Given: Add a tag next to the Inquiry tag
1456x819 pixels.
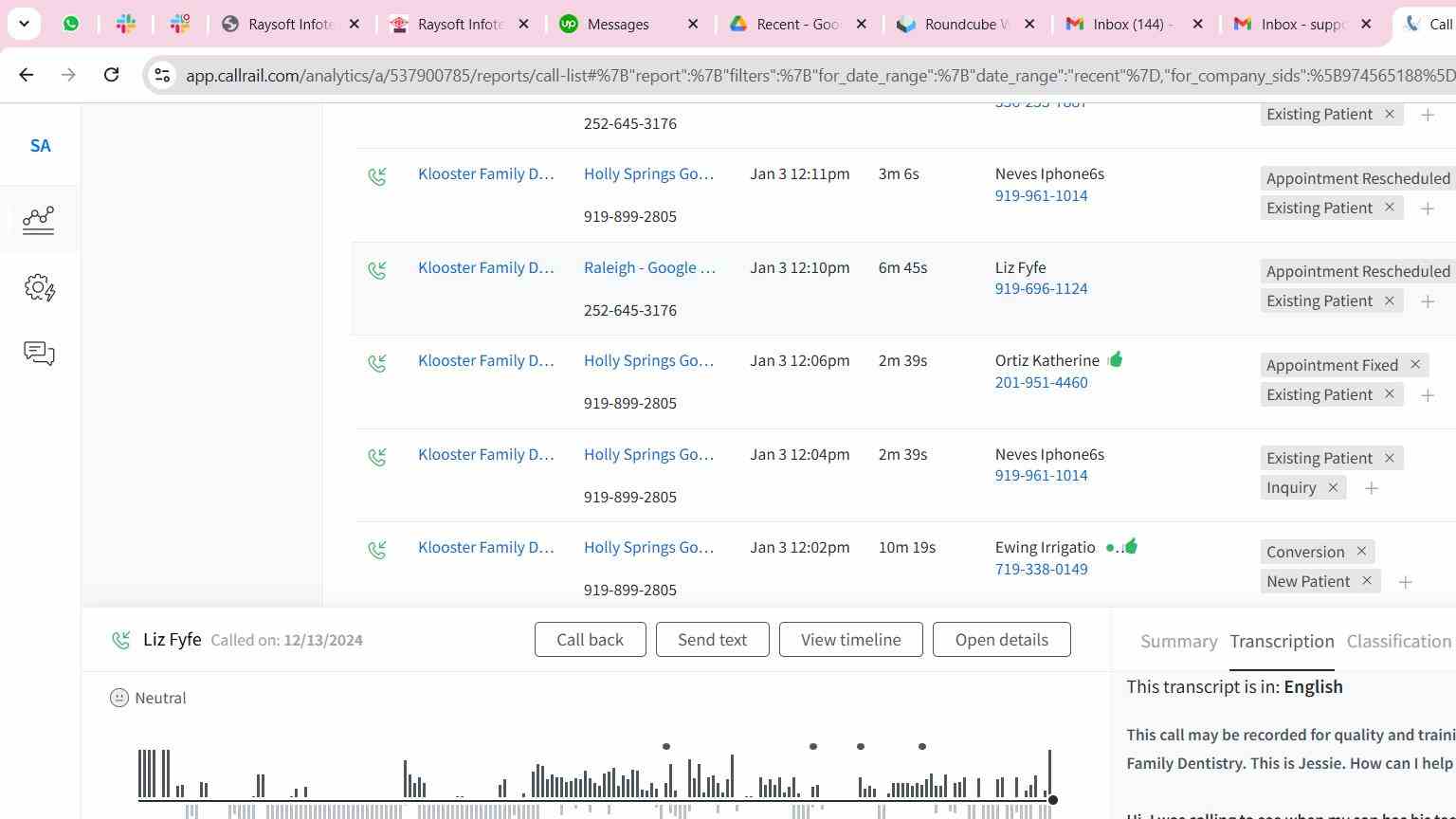Looking at the screenshot, I should click(1371, 488).
